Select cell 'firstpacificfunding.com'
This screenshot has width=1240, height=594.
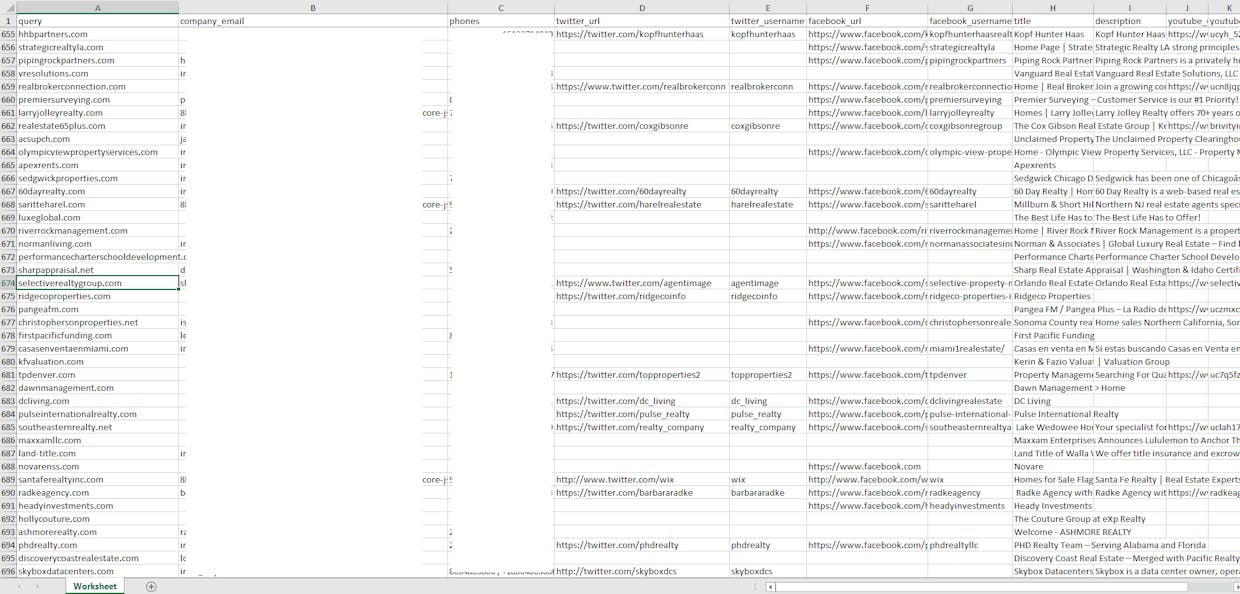(x=97, y=335)
